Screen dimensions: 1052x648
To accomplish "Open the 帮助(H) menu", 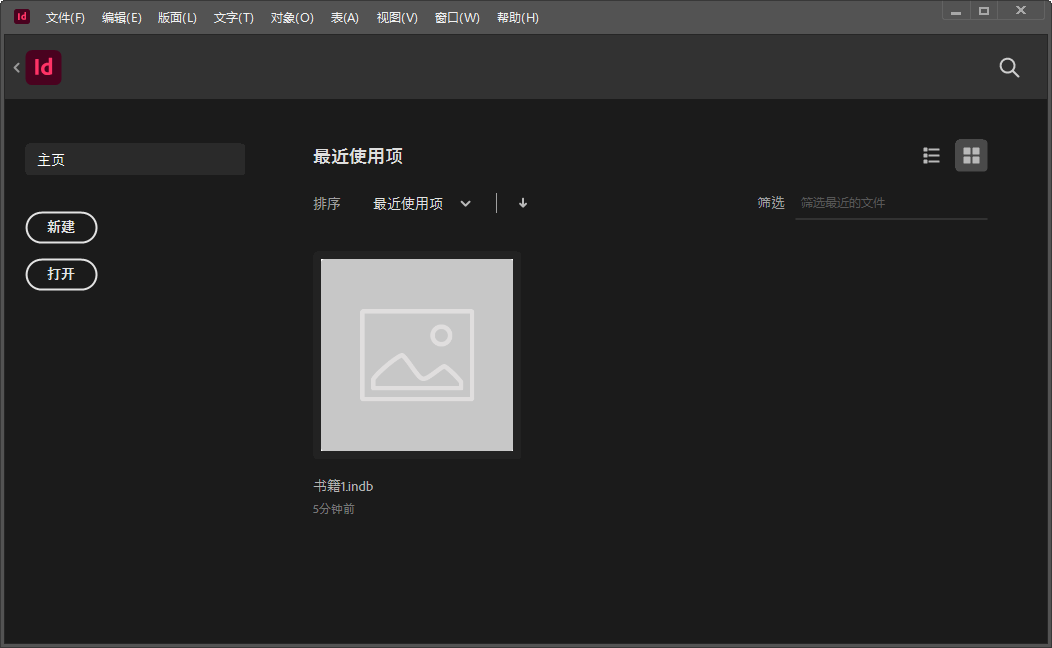I will 517,18.
